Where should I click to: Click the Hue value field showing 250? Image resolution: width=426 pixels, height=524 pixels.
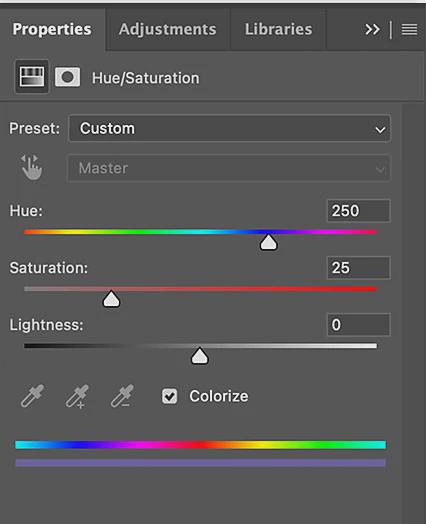click(359, 211)
